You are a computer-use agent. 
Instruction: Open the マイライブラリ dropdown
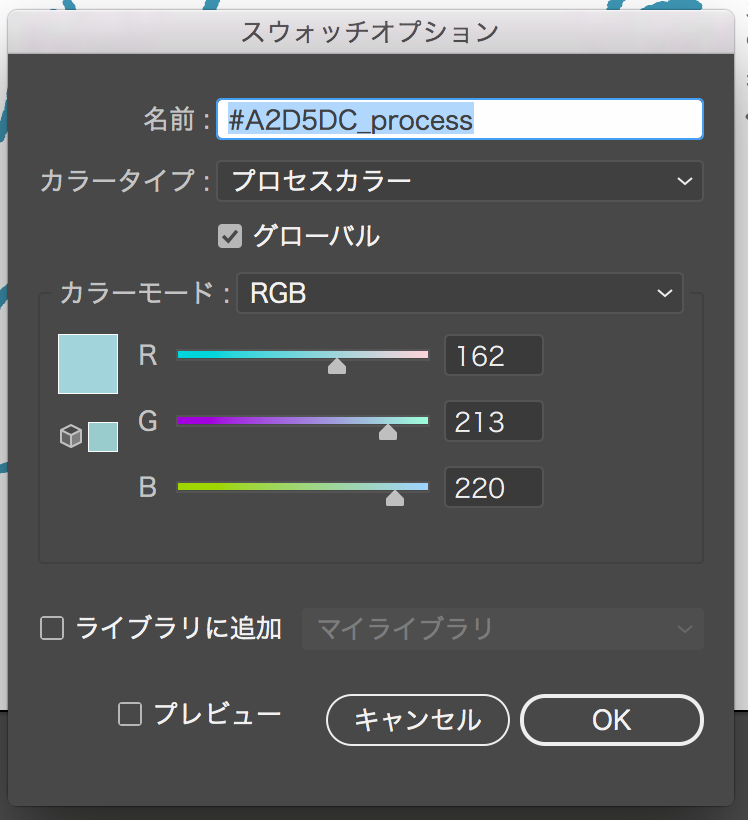(503, 629)
